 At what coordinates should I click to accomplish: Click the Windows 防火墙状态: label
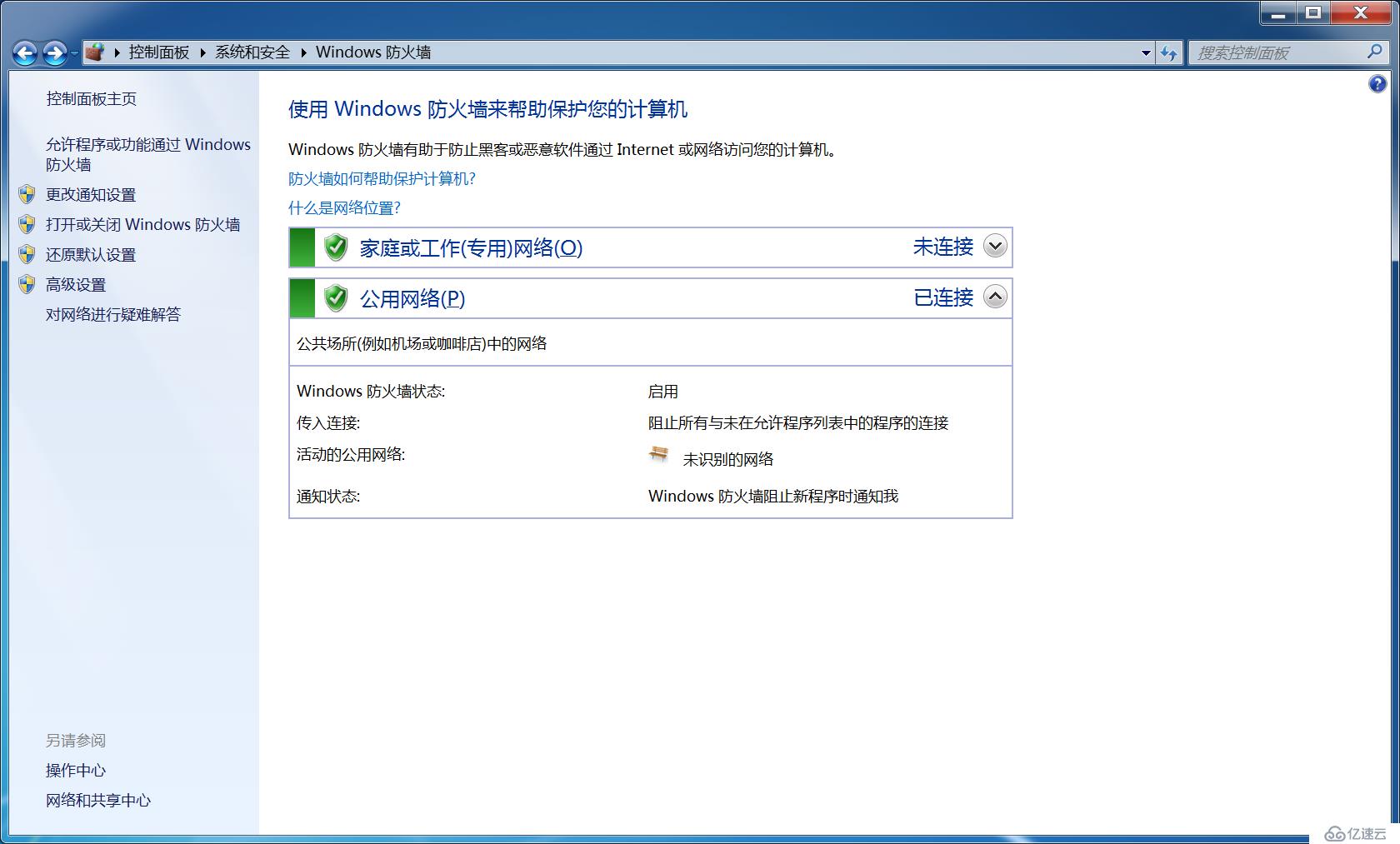click(x=371, y=392)
